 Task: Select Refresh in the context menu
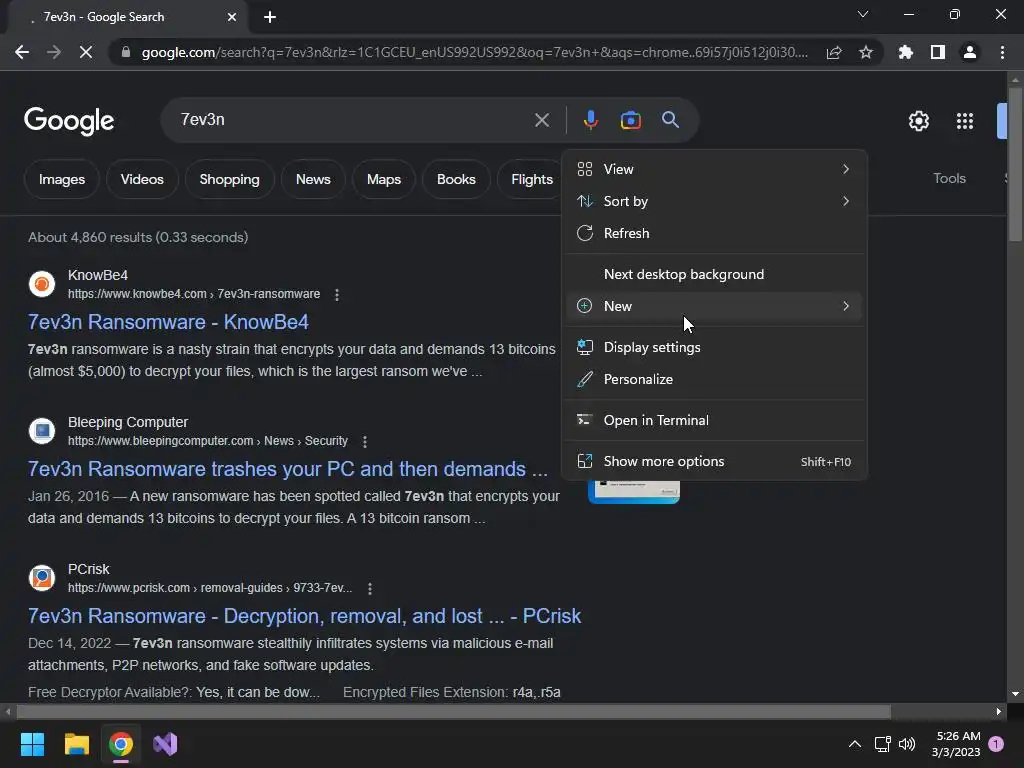click(x=714, y=233)
